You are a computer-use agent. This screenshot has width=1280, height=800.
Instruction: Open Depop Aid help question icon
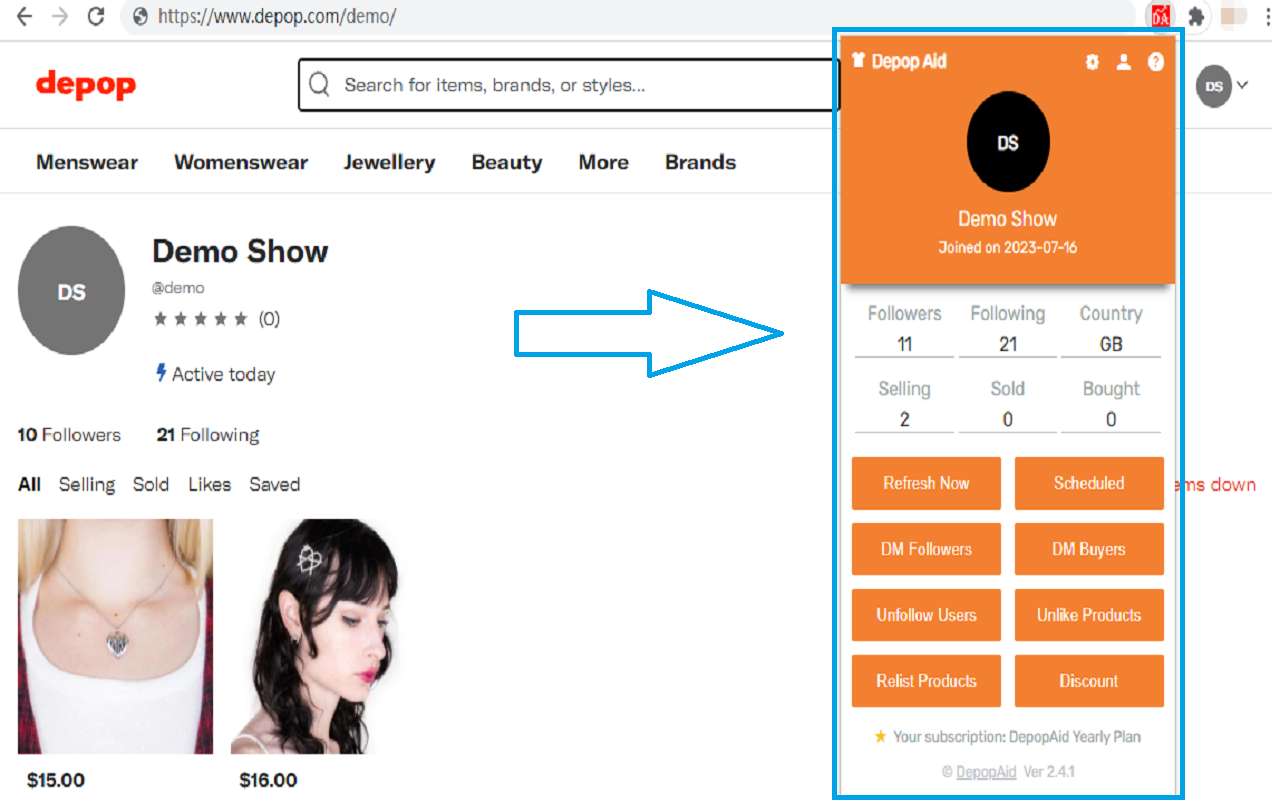[1156, 62]
